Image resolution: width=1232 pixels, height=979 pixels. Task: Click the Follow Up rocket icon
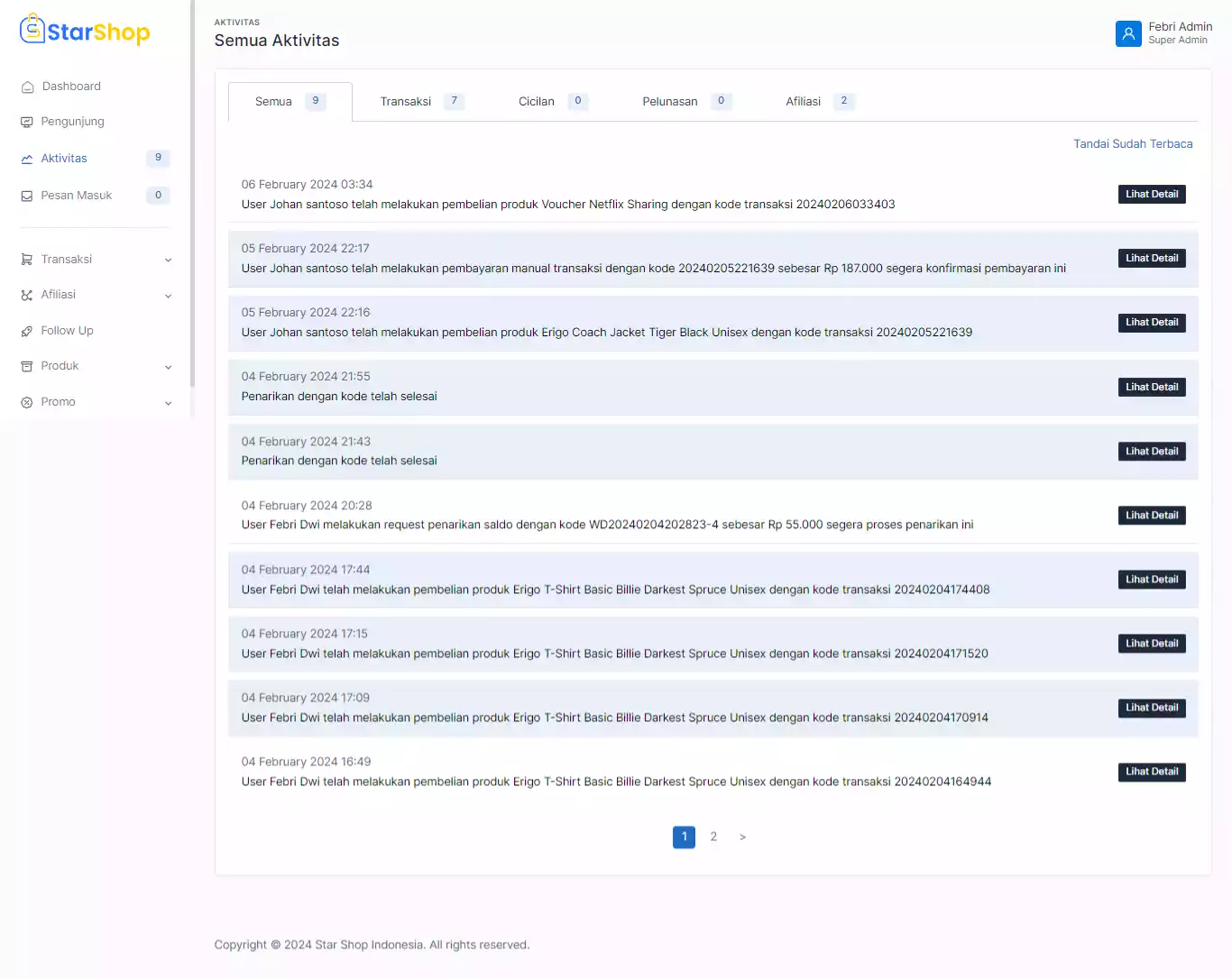click(x=27, y=332)
